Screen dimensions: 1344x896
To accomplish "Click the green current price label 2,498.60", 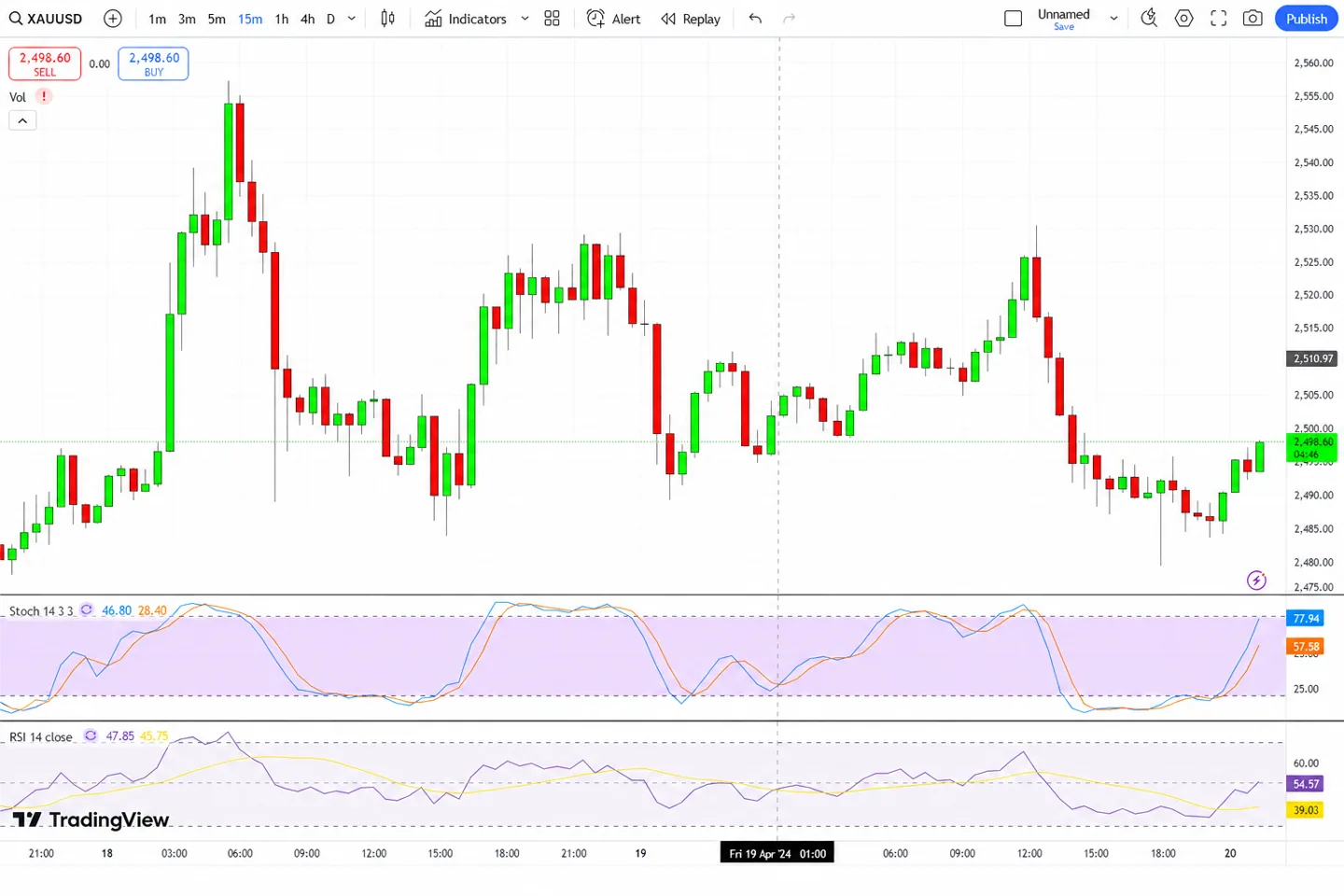I will (1312, 447).
